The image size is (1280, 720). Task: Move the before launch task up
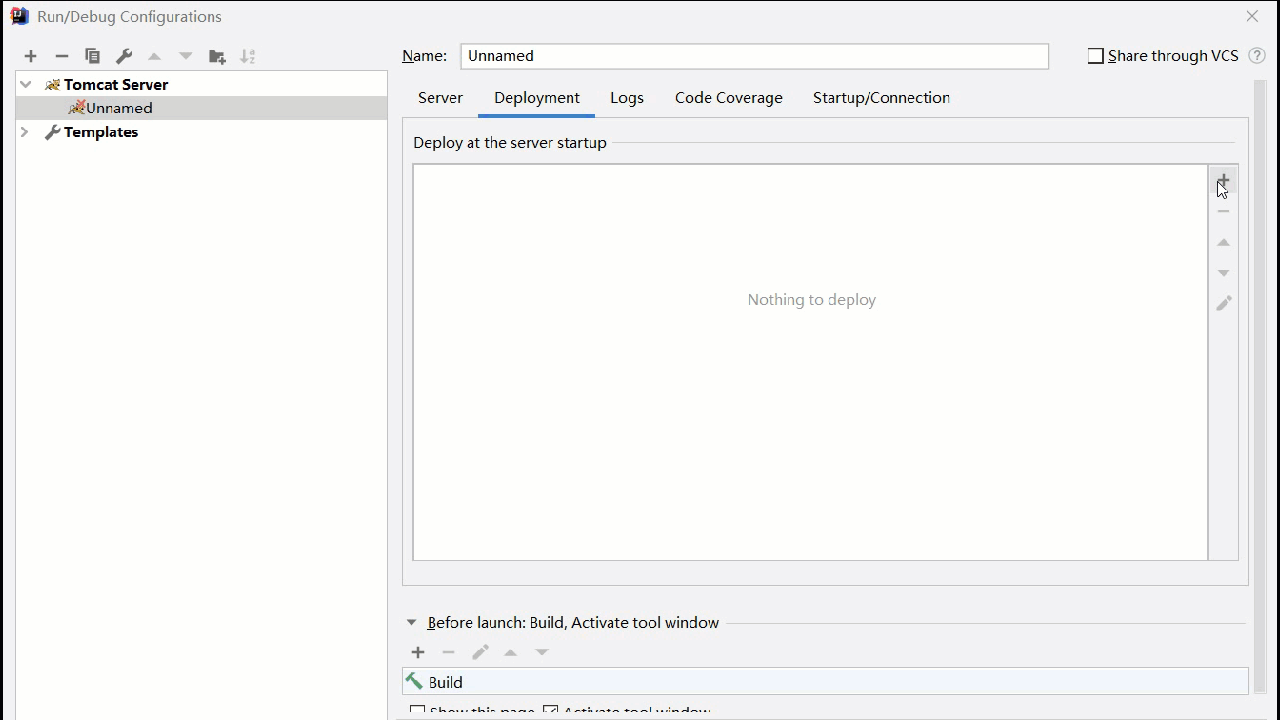coord(511,652)
